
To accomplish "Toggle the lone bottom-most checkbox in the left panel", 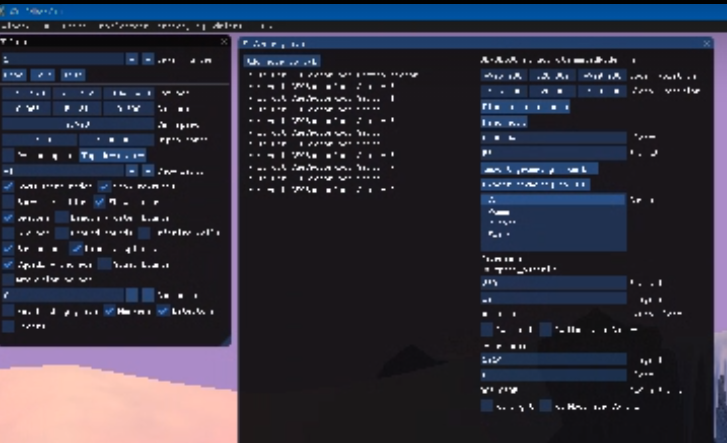I will (8, 326).
